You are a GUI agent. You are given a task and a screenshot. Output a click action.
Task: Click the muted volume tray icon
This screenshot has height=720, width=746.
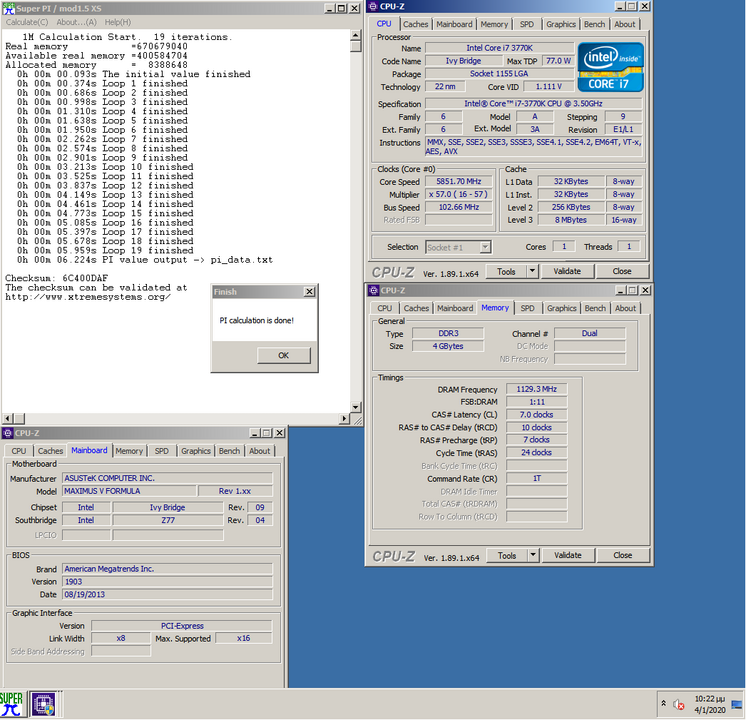[679, 704]
